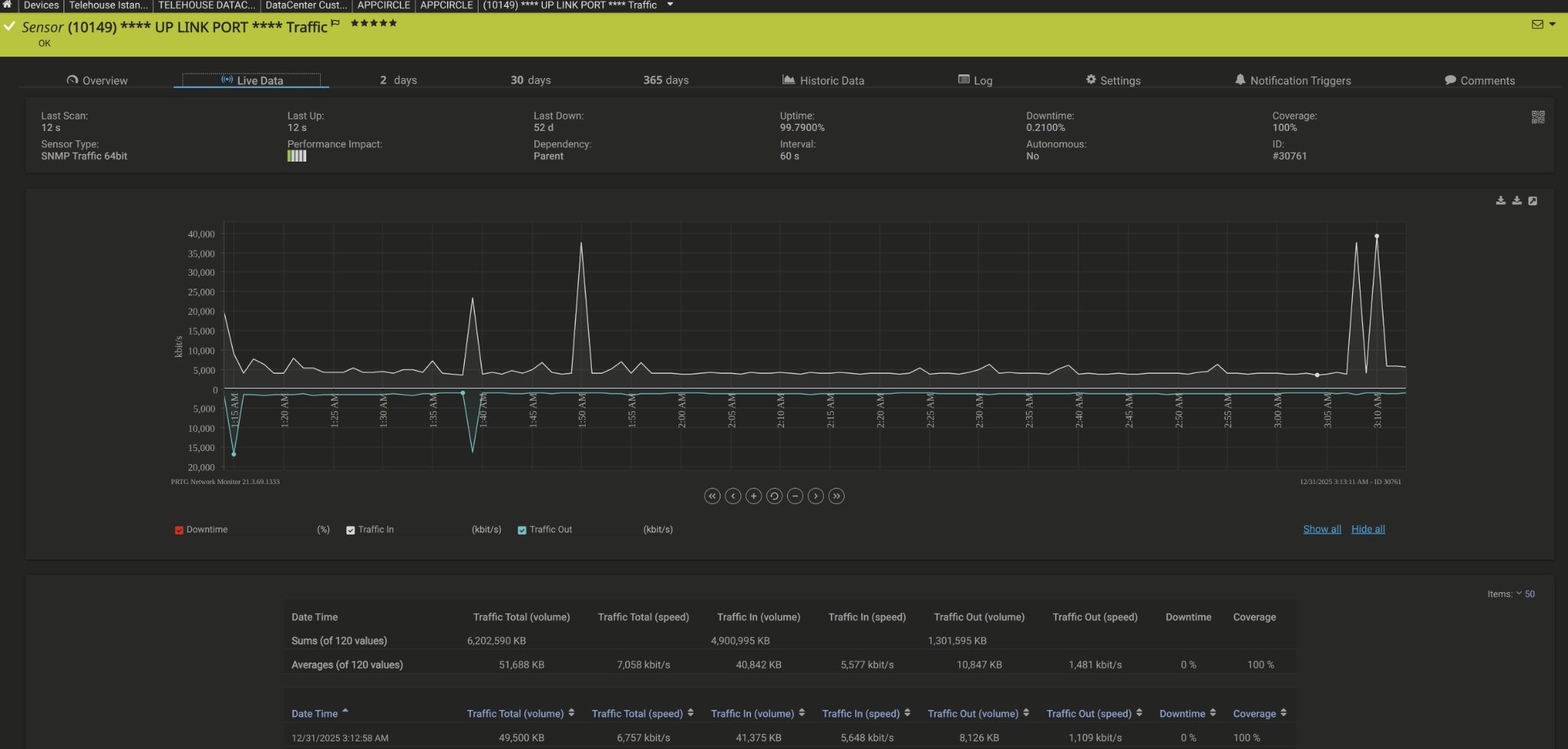
Task: Switch to the Historic Data tab
Action: pos(823,80)
